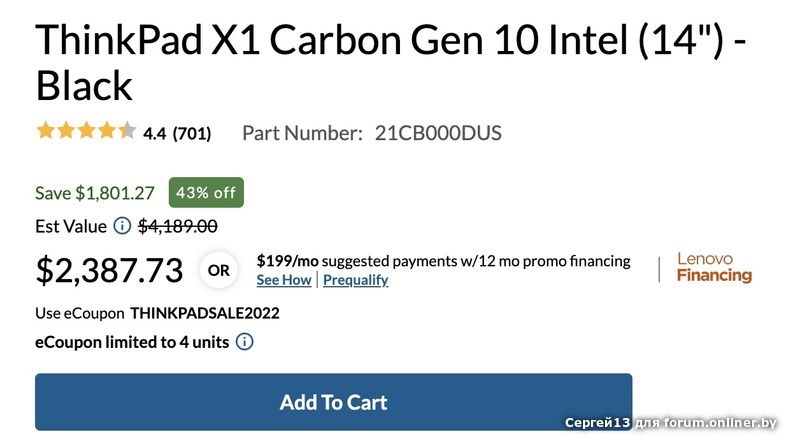Click the crossed-out $4,189.00 price
Screen dimensions: 800x446
coord(178,226)
